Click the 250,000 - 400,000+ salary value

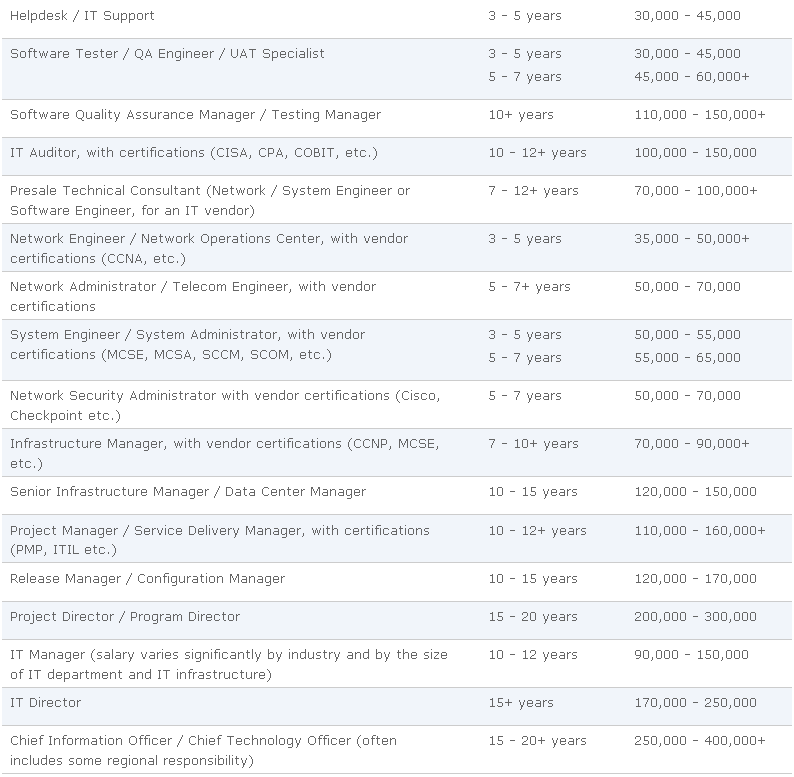pyautogui.click(x=699, y=741)
